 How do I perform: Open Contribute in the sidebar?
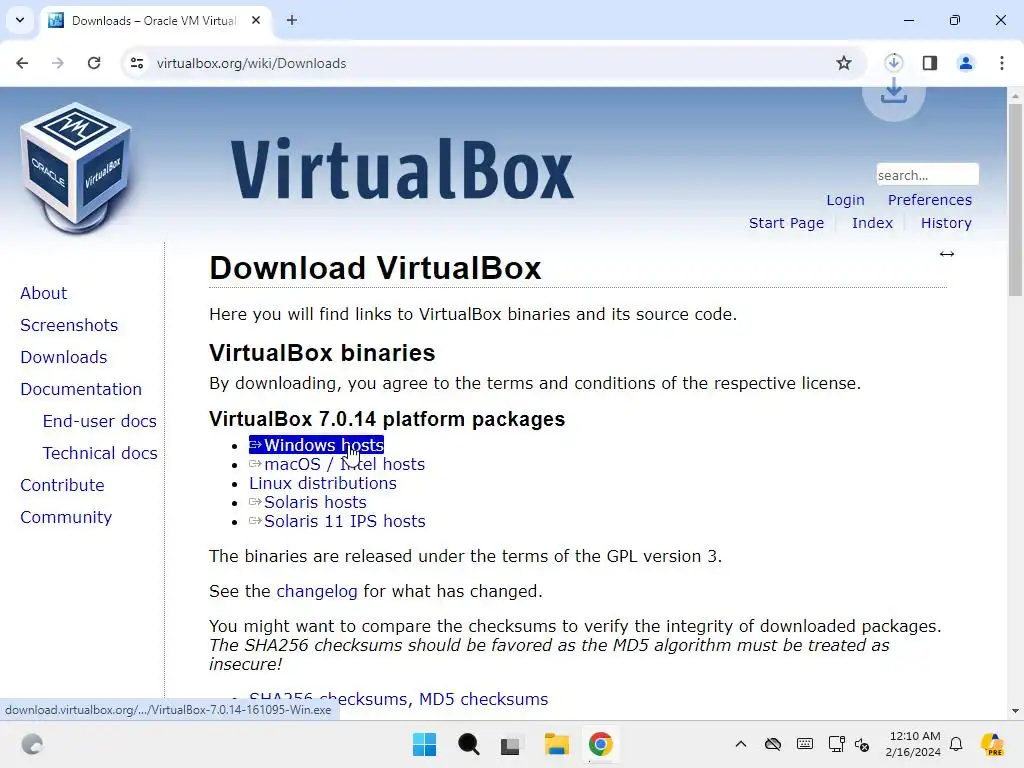click(x=62, y=485)
